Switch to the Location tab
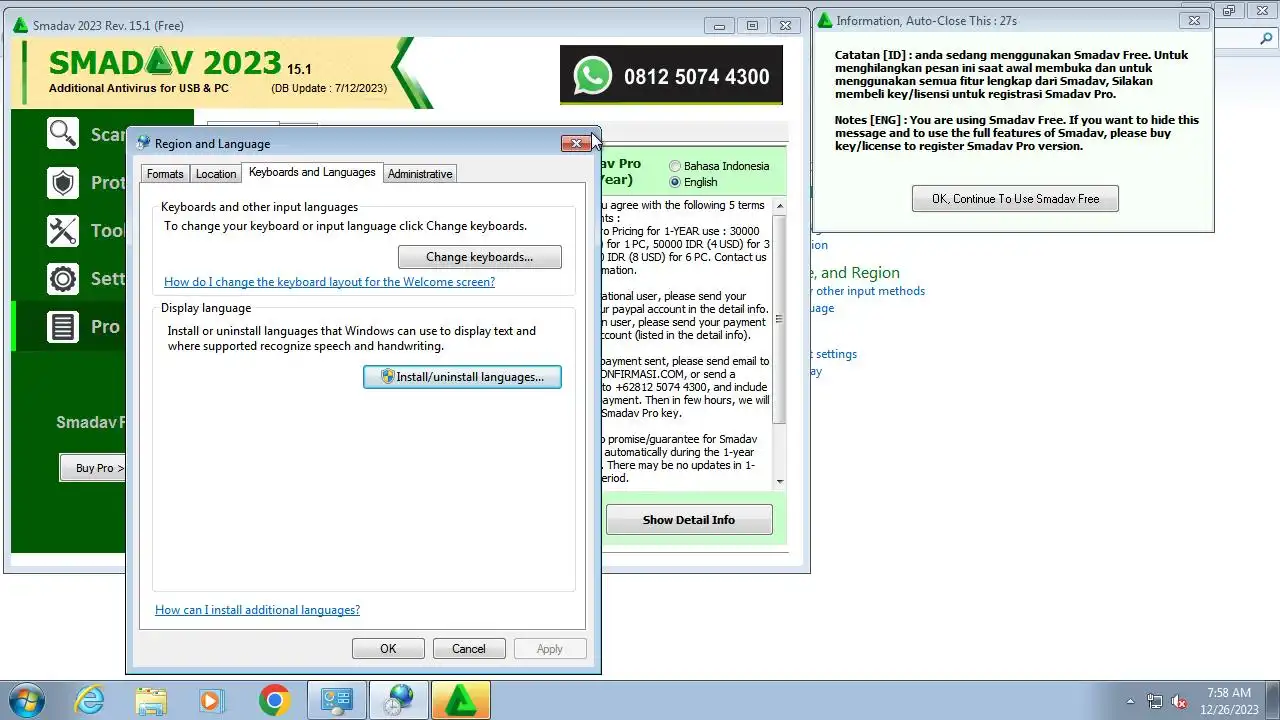Screen dimensions: 1280x720 (216, 174)
